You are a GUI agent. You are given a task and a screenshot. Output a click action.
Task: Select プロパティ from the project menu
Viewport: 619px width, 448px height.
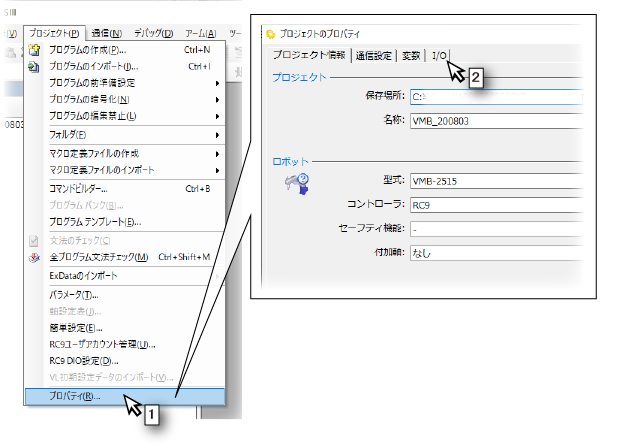click(75, 395)
